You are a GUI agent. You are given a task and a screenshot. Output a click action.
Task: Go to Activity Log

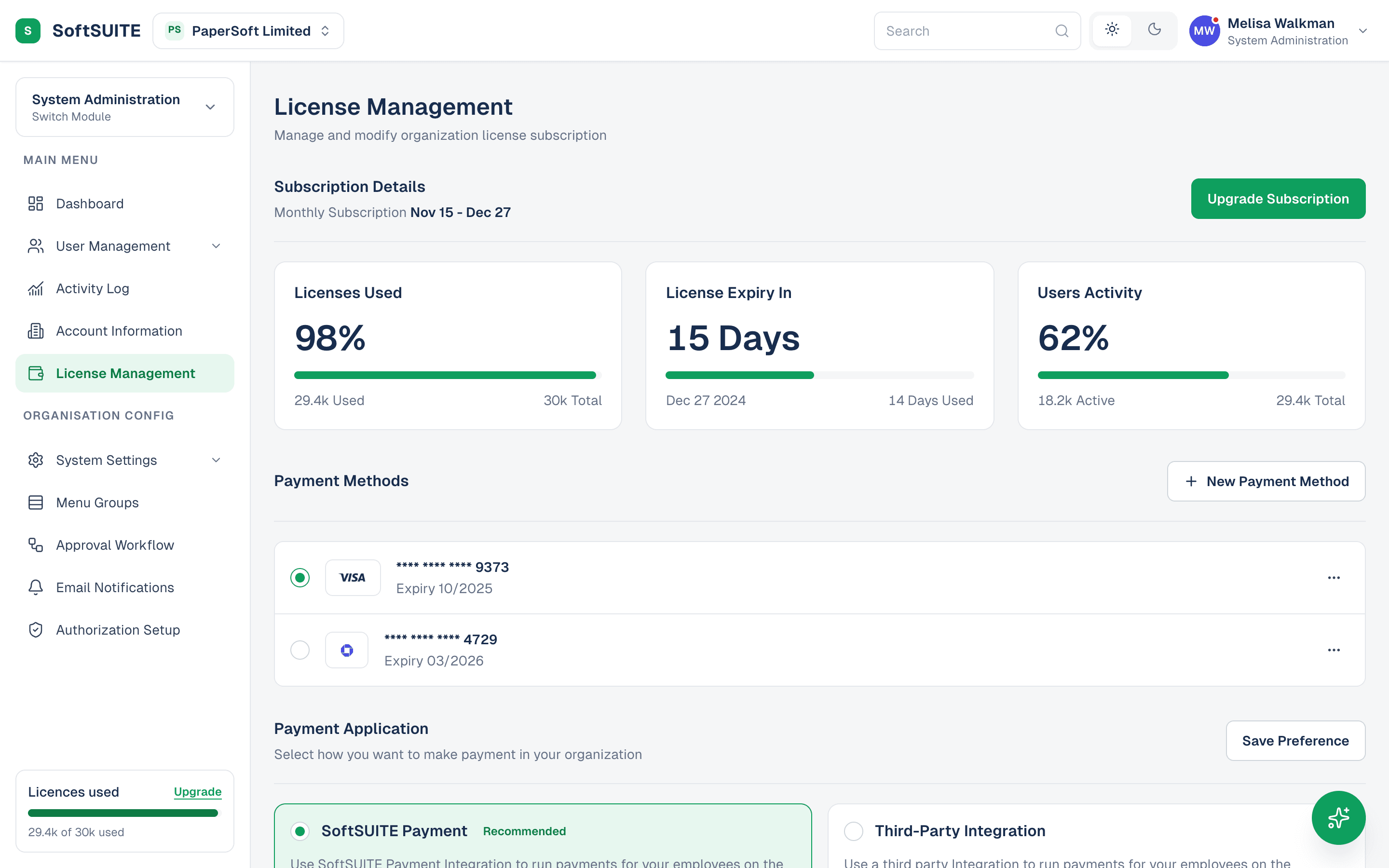pos(124,288)
